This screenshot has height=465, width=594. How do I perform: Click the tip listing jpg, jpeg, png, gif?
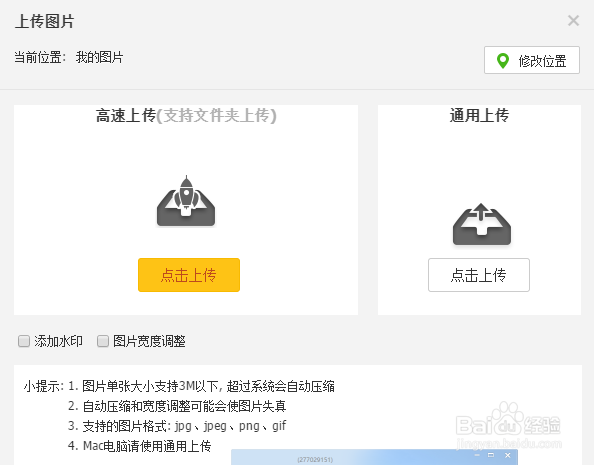tap(177, 426)
